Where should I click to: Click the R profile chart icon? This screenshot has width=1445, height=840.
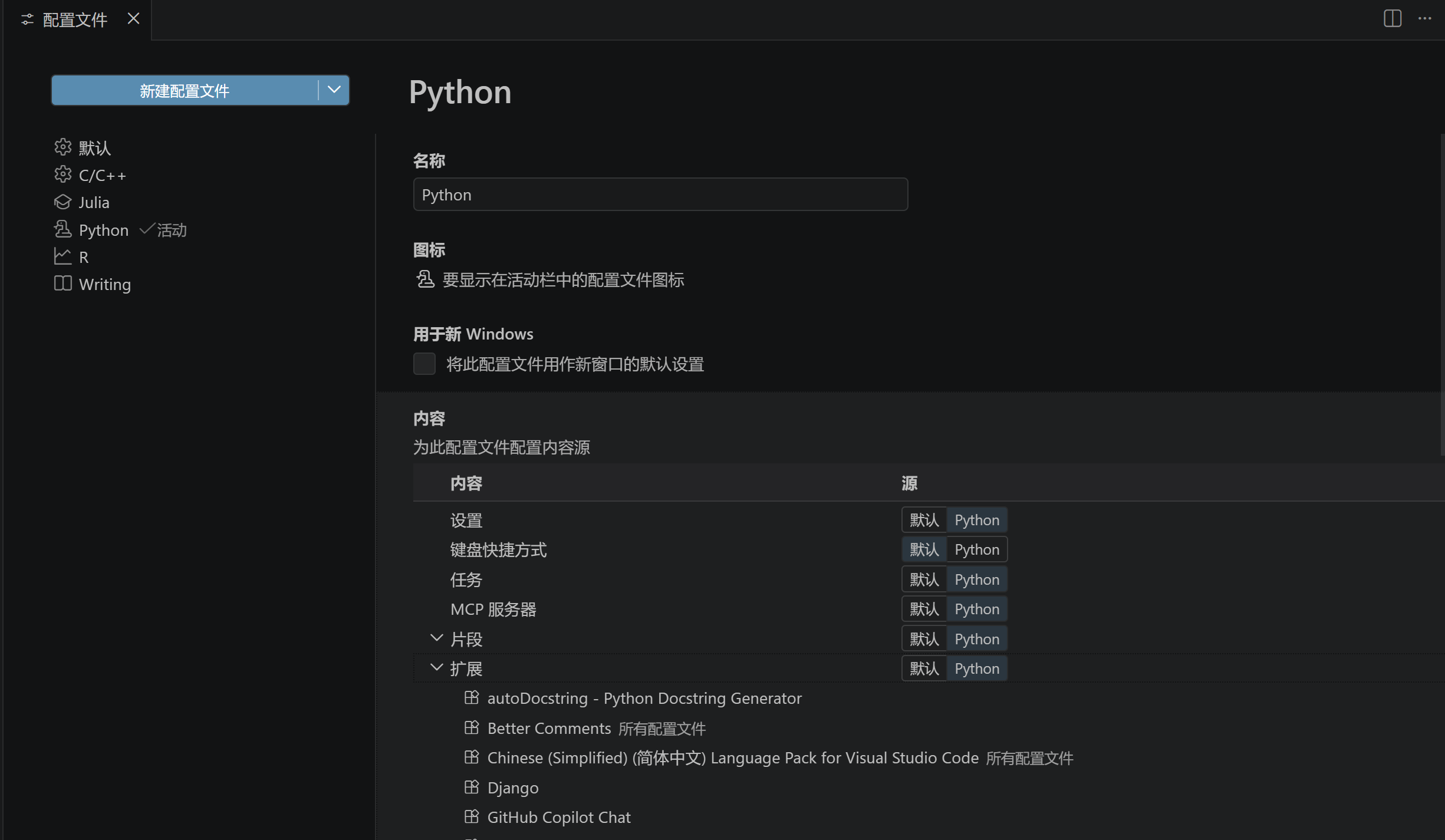click(63, 256)
